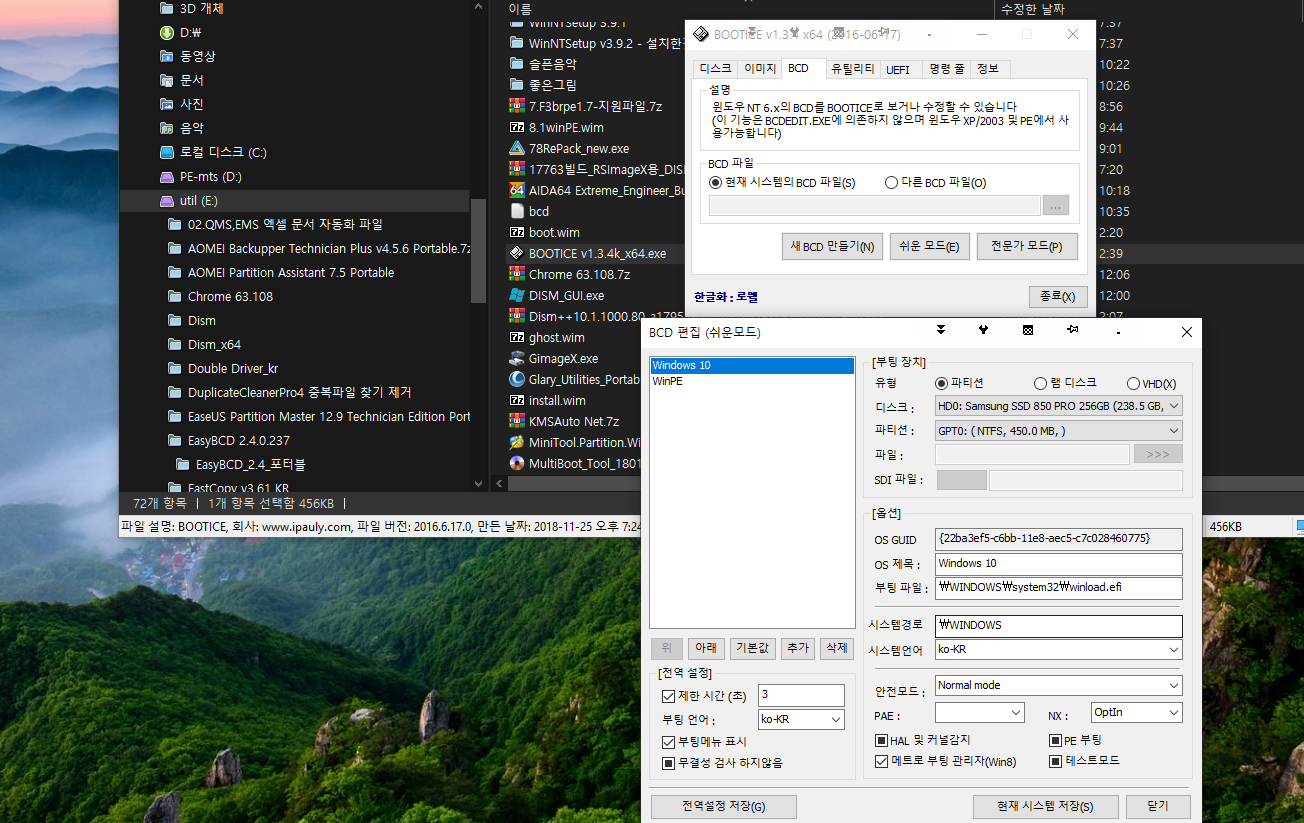Select the VHD(X) radio button

point(1133,383)
